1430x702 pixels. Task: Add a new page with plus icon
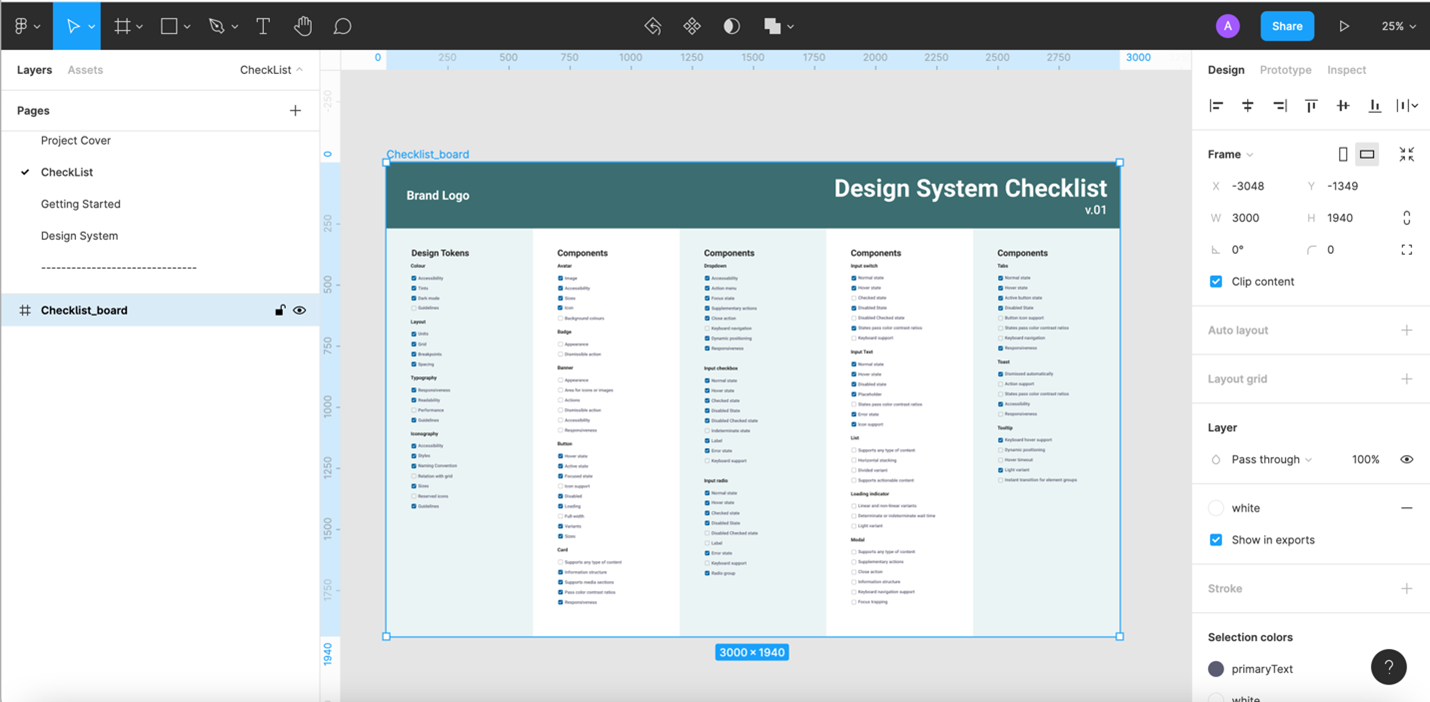(x=295, y=111)
